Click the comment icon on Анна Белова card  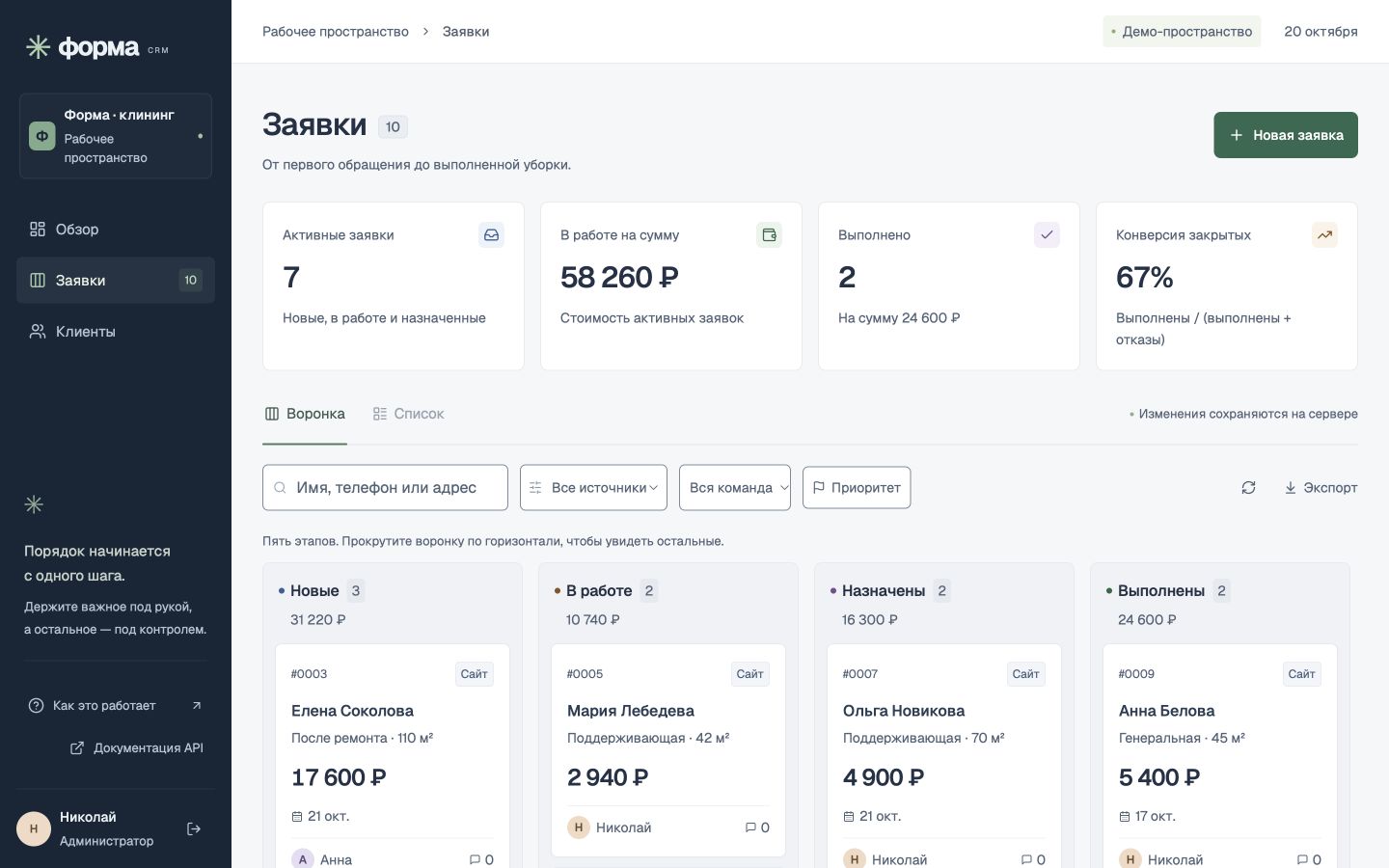(1302, 859)
